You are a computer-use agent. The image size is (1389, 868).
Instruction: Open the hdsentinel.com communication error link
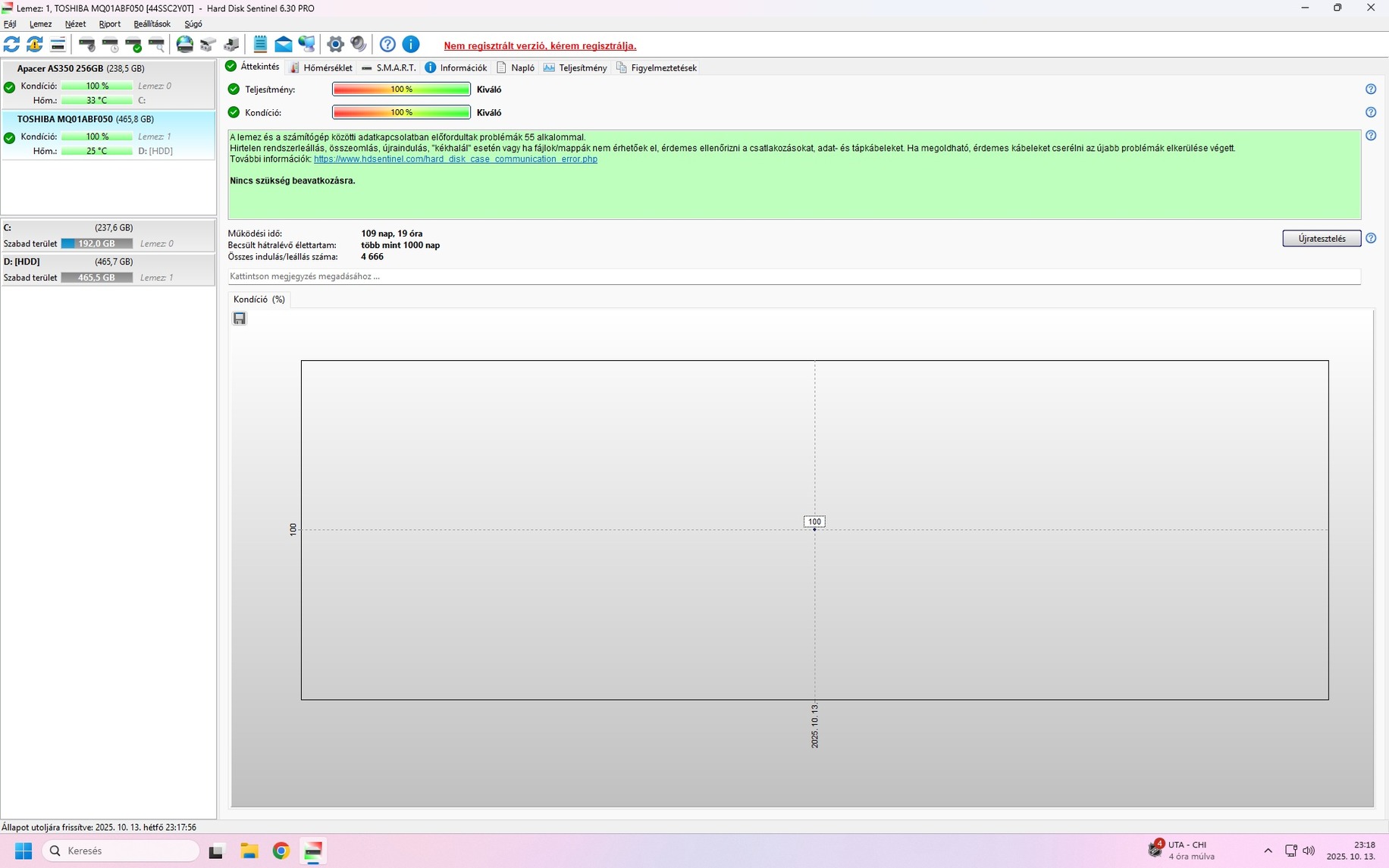point(456,159)
